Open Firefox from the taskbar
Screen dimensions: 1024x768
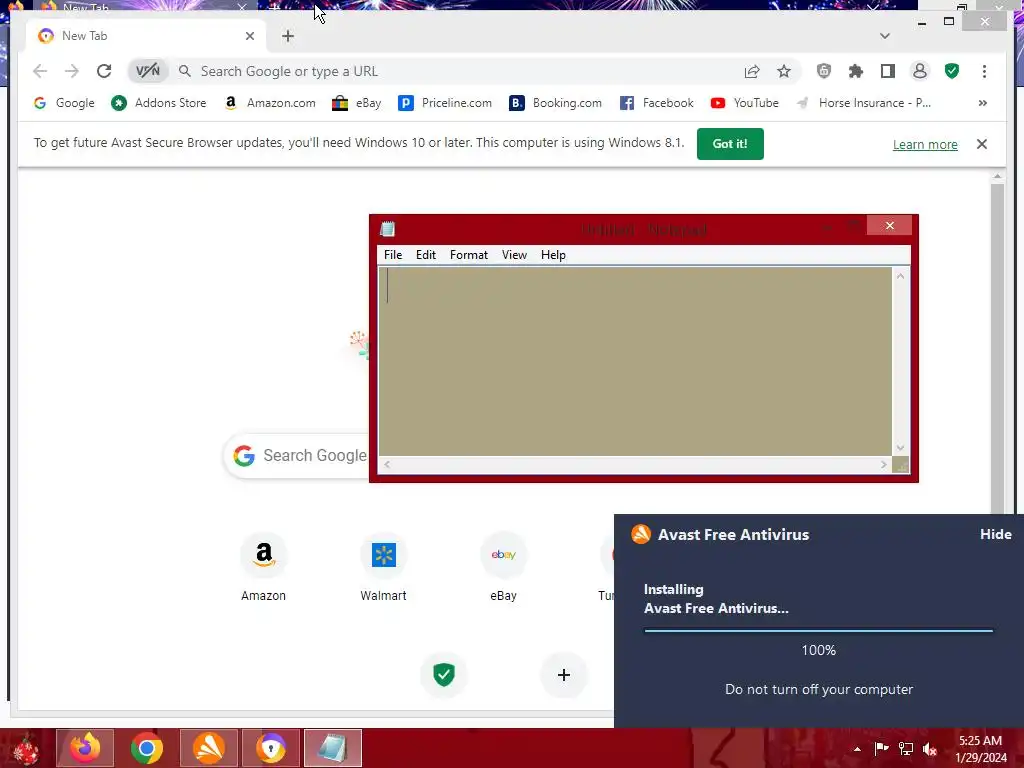[x=85, y=748]
